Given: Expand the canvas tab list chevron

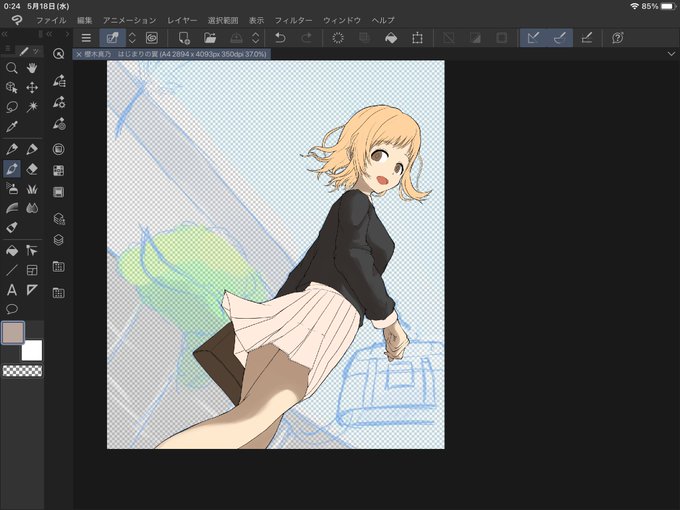Looking at the screenshot, I should tap(671, 54).
